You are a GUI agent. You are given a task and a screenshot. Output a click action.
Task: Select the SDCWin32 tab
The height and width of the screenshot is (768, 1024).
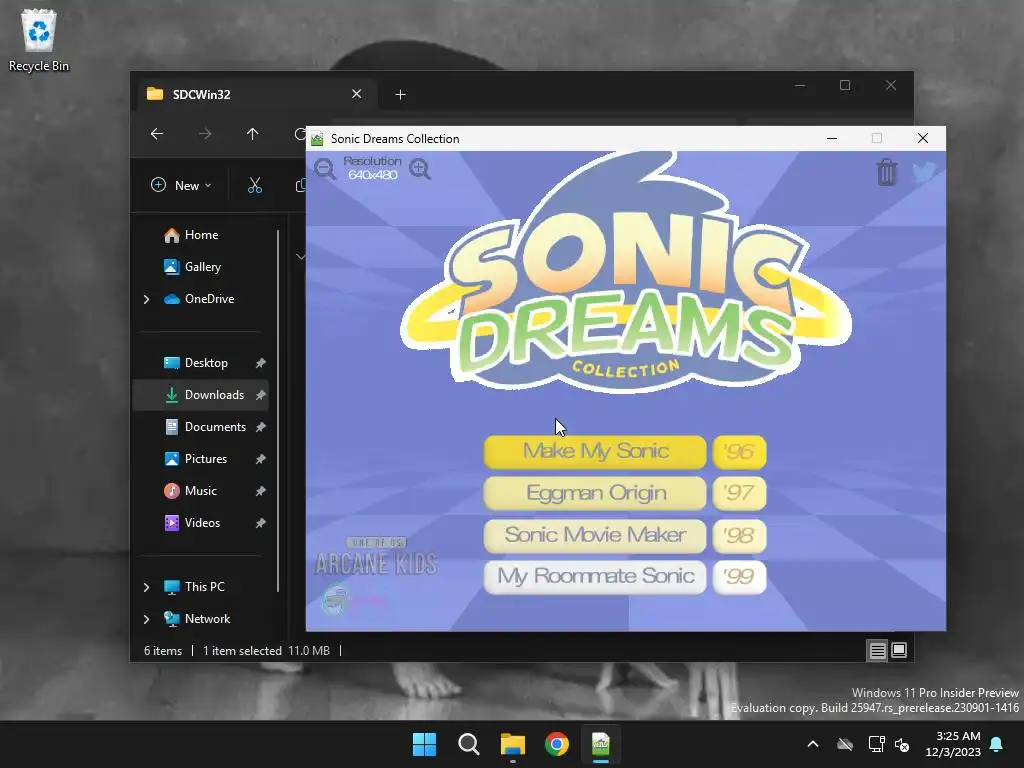pos(255,94)
